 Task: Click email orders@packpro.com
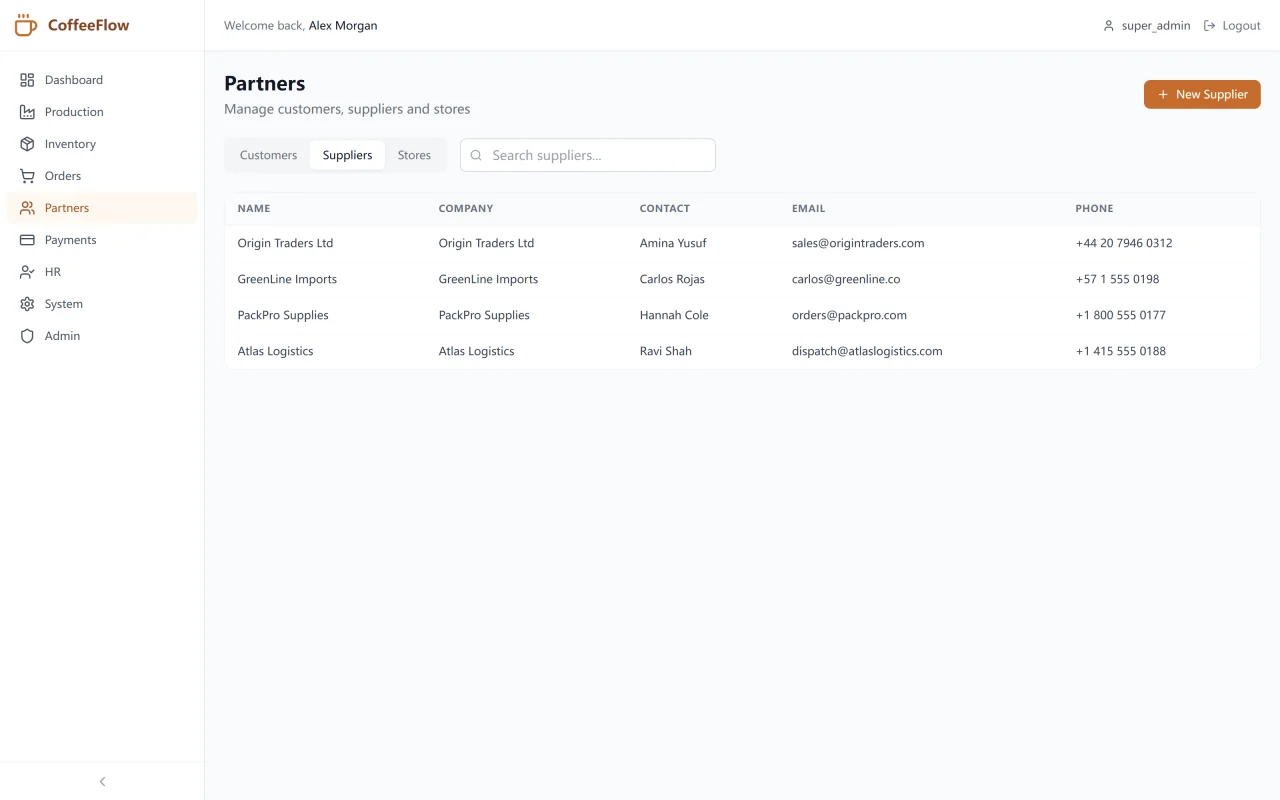[x=849, y=315]
